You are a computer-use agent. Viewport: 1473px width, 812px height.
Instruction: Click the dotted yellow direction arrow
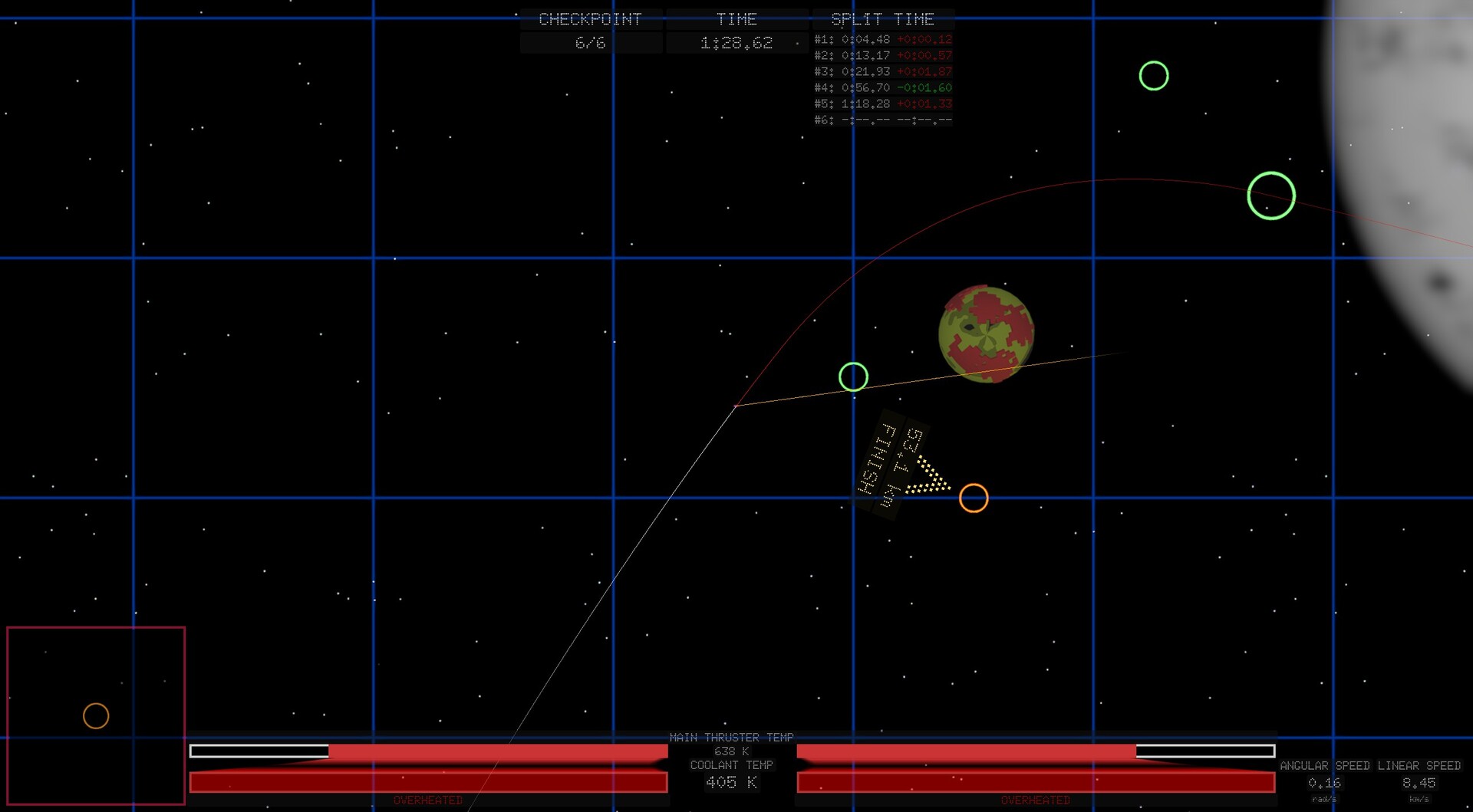[928, 477]
